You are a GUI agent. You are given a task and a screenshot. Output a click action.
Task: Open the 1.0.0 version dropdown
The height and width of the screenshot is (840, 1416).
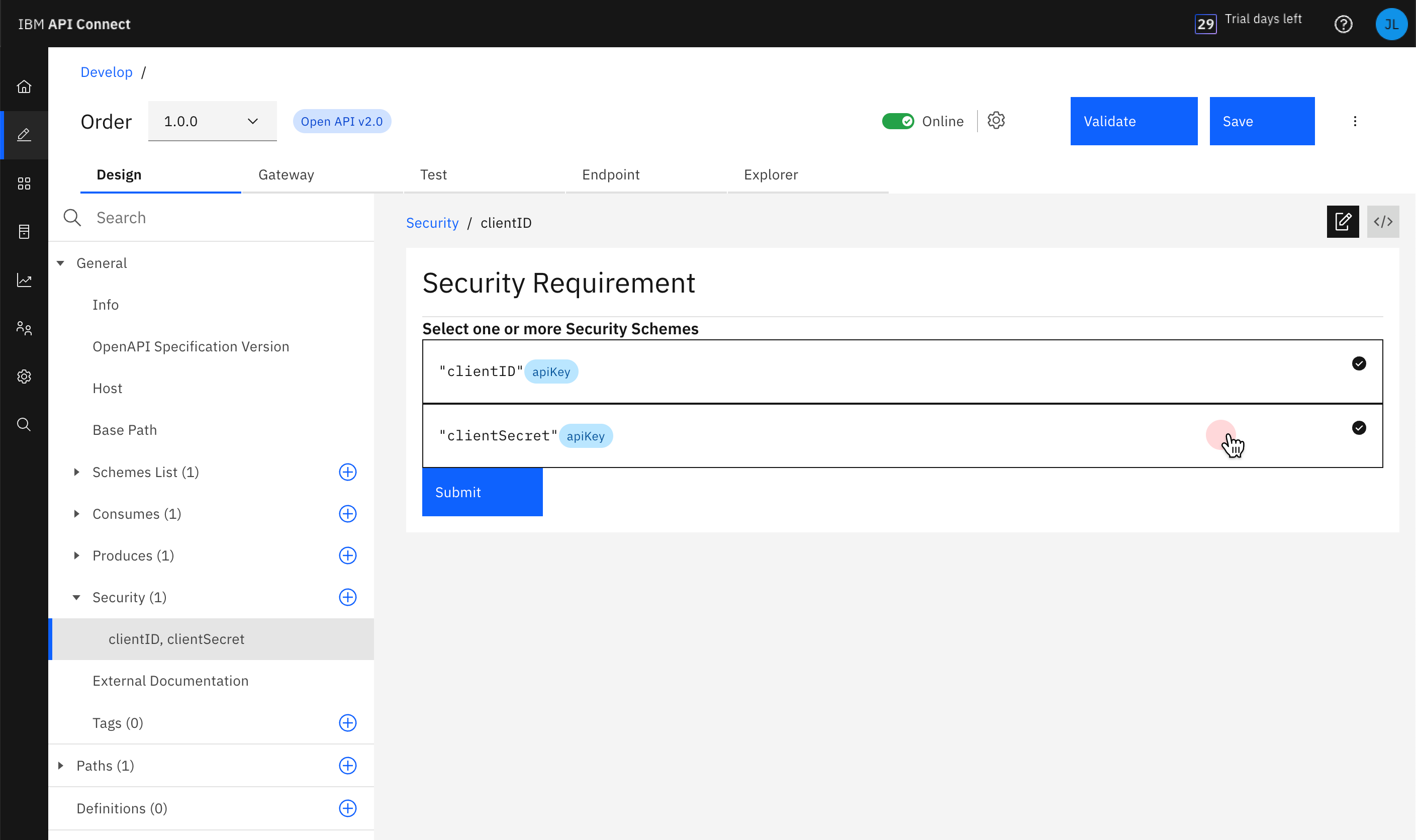coord(212,121)
